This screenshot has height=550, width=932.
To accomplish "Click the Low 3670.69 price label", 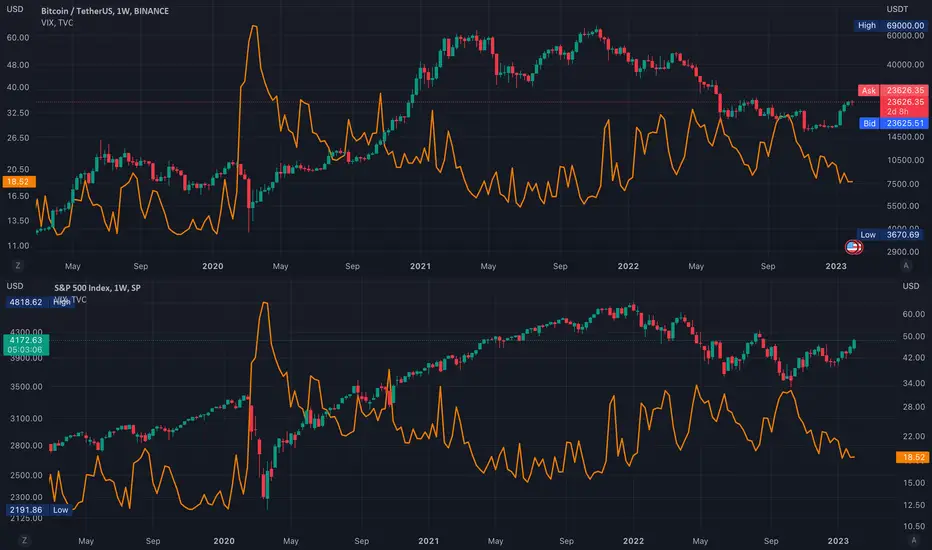I will tap(892, 235).
